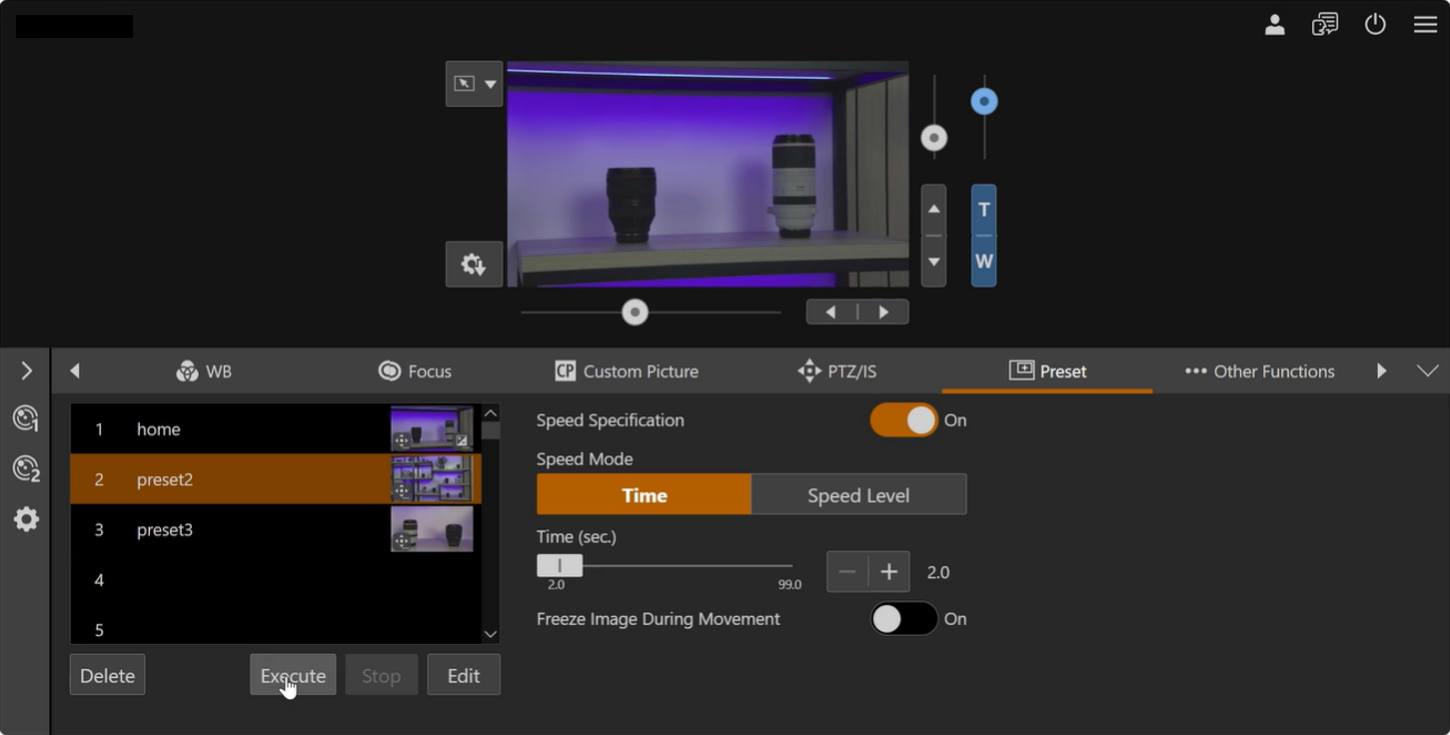Viewport: 1450px width, 735px height.
Task: Click the user account icon
Action: pos(1274,25)
